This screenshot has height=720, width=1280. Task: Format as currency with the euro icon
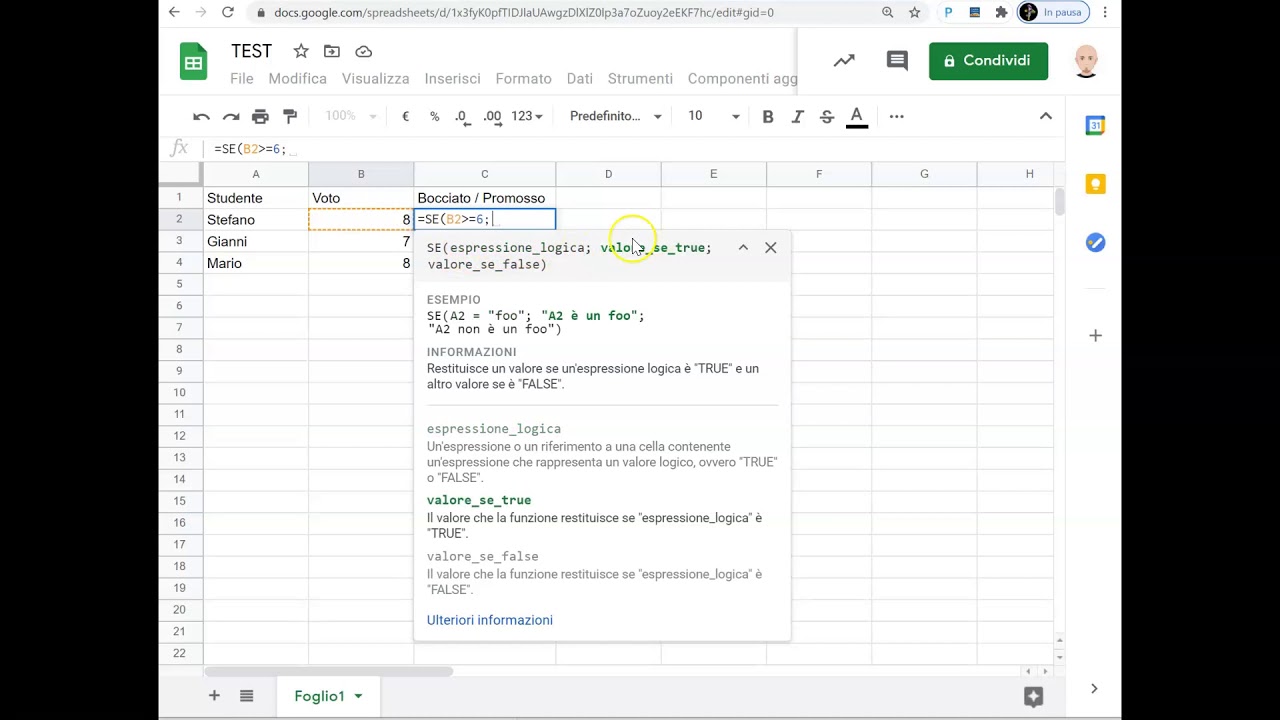point(405,116)
